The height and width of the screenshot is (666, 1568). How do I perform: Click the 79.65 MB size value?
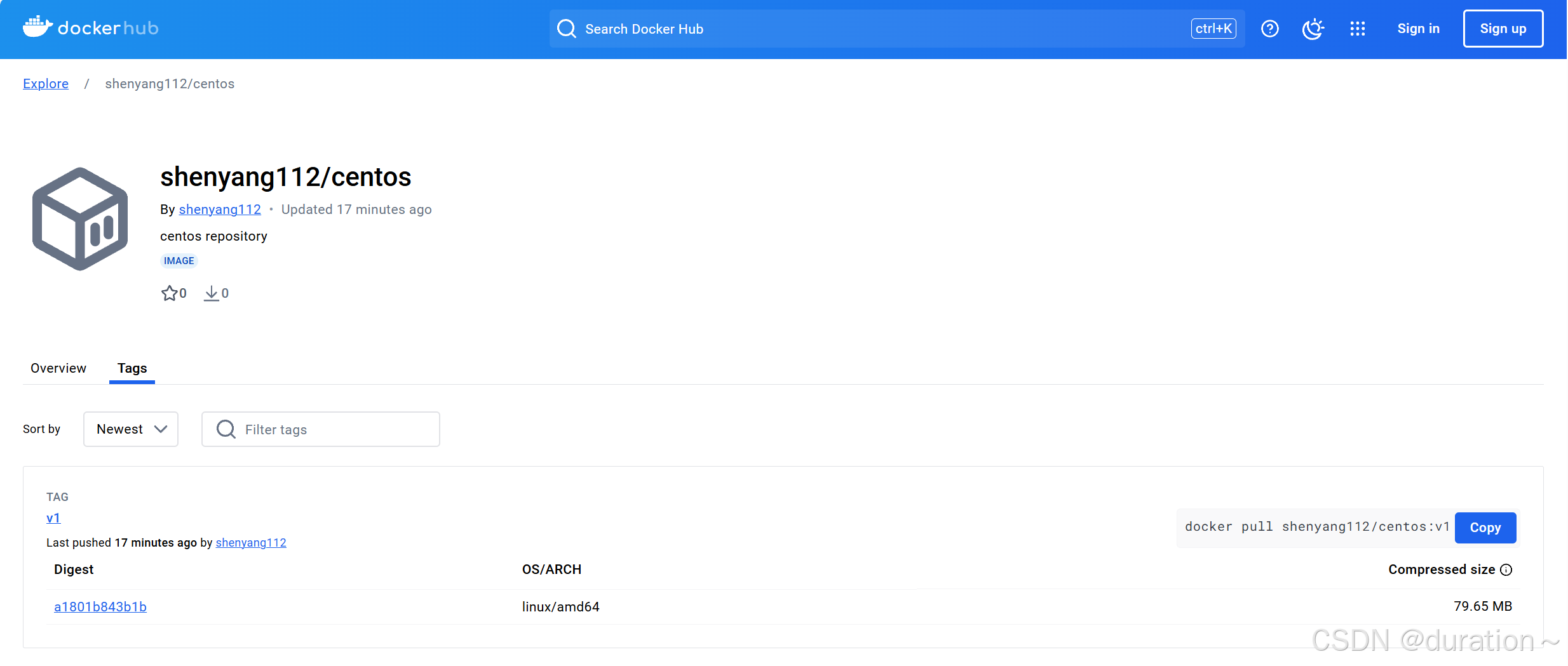point(1483,606)
